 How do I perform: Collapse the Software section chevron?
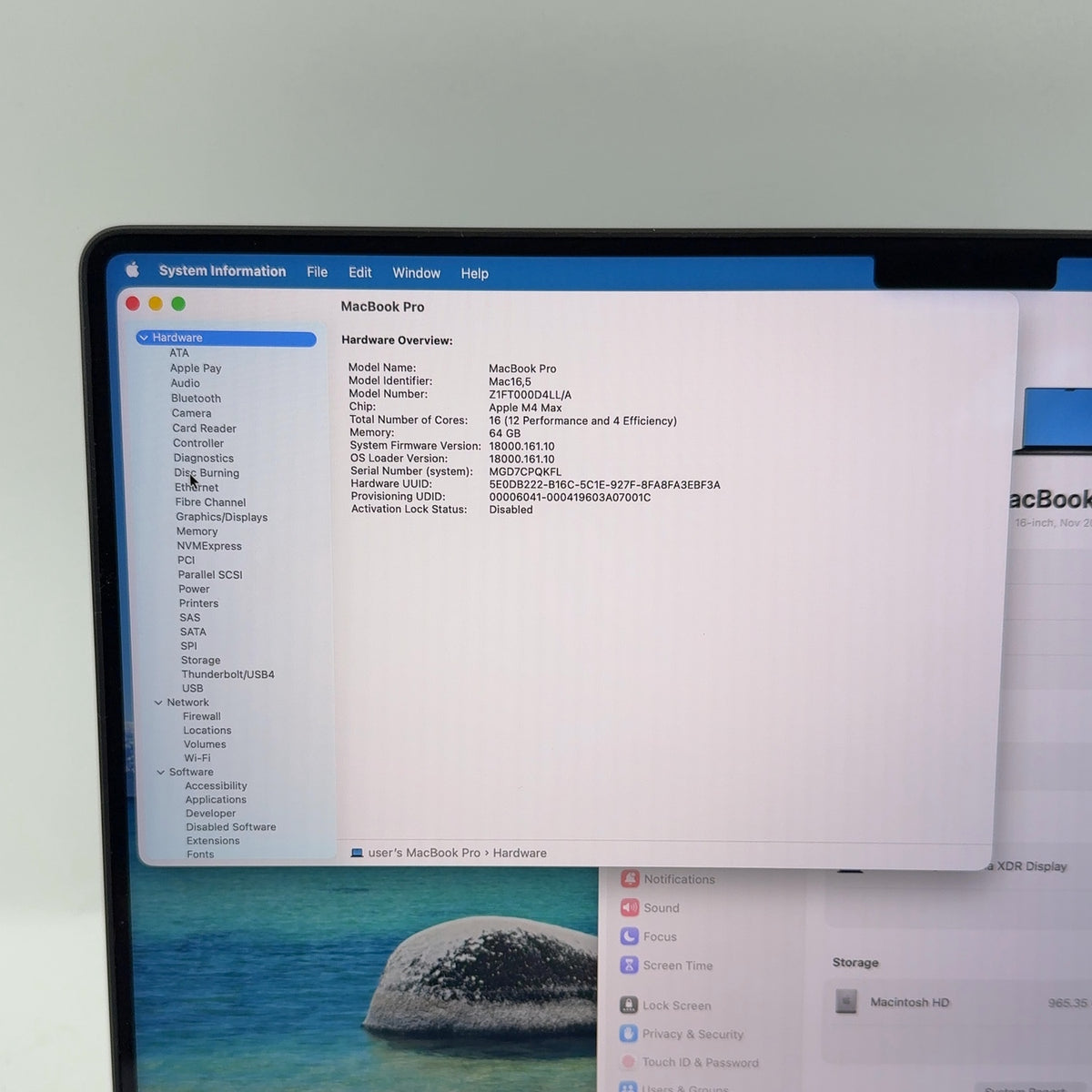[161, 773]
